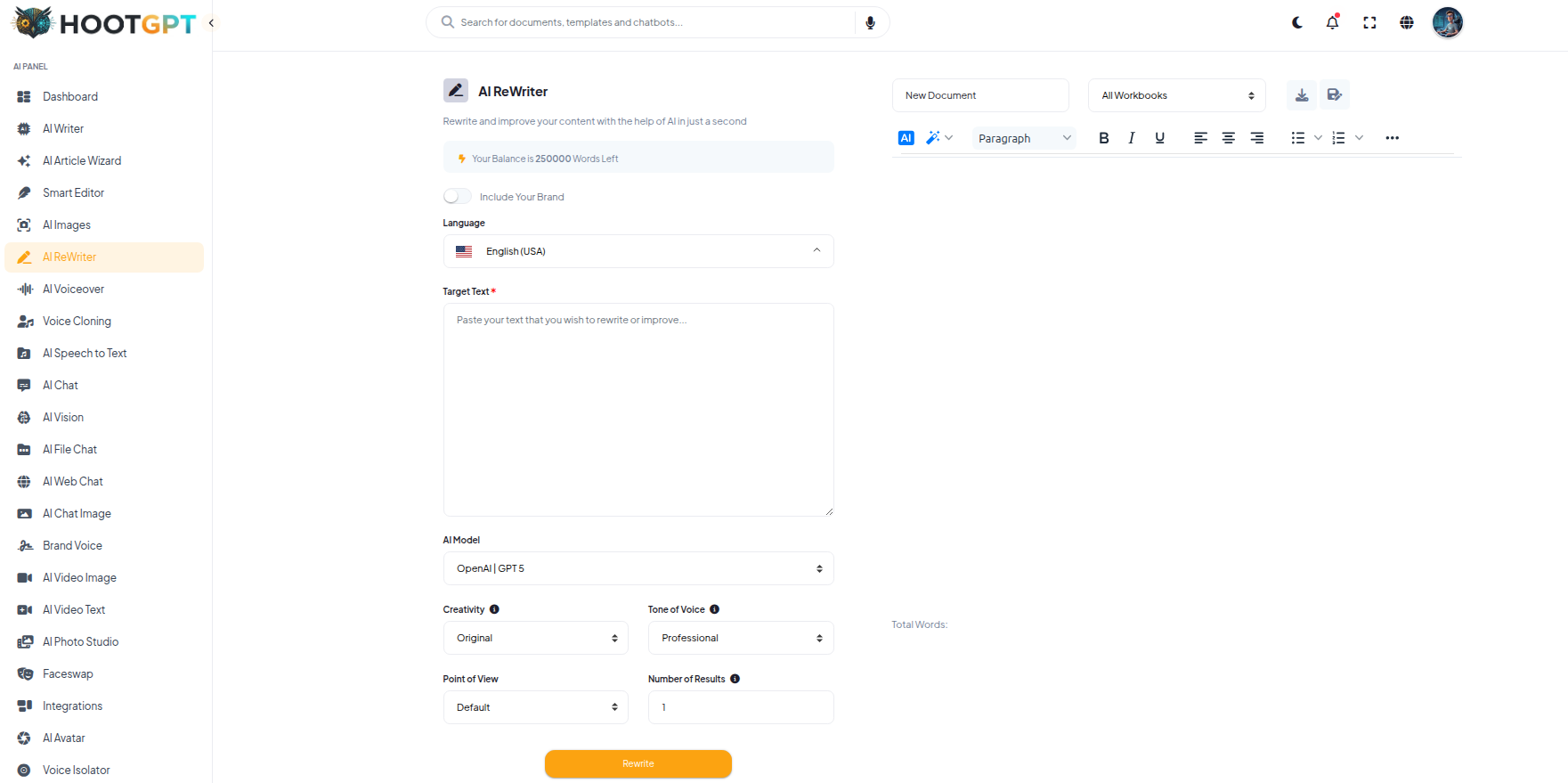
Task: Go to AI Article Wizard
Action: point(104,160)
